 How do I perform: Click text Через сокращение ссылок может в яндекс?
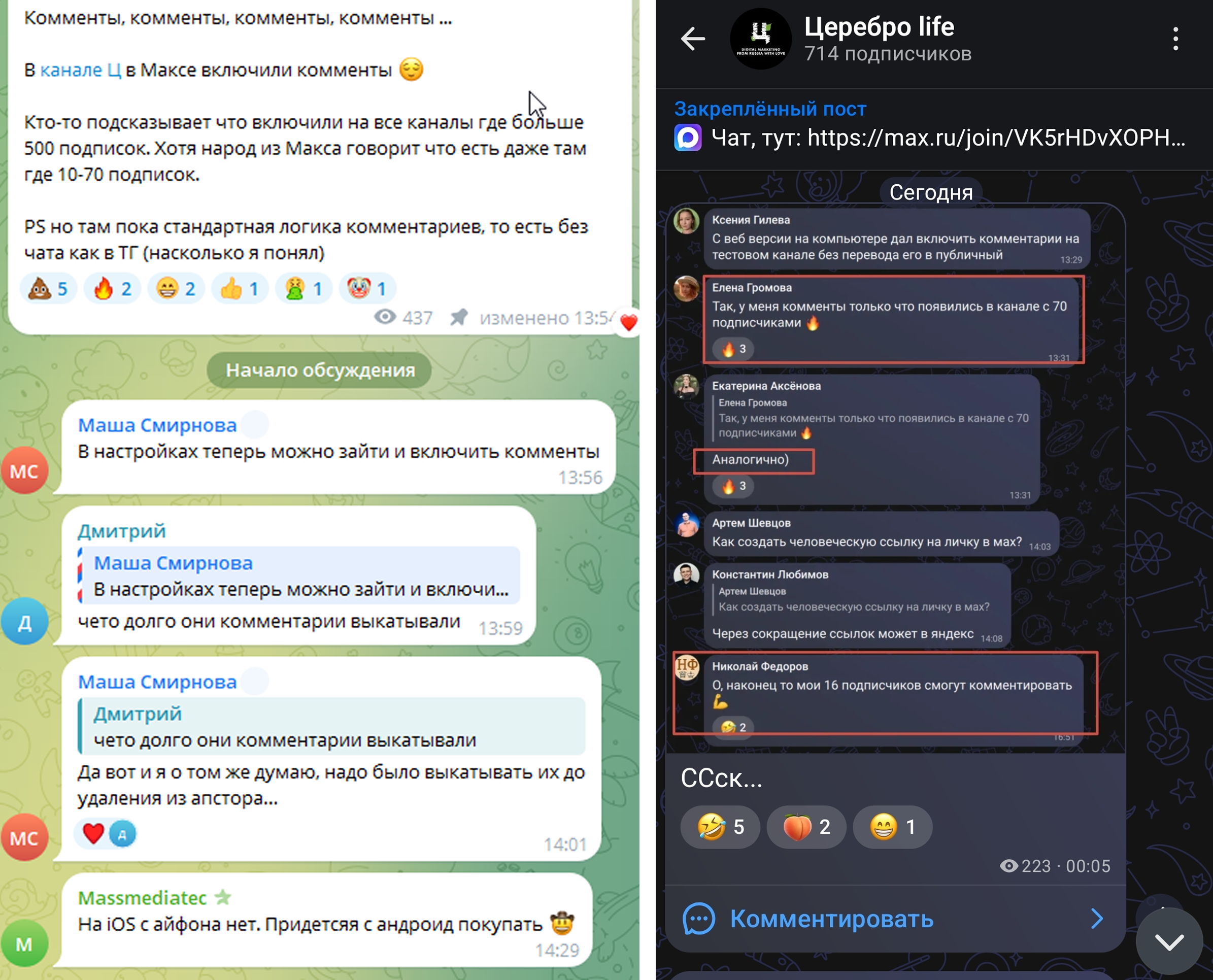click(x=843, y=634)
